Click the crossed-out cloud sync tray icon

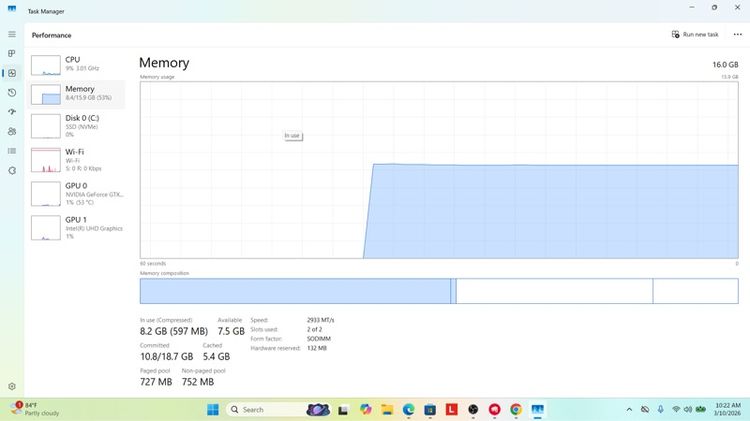click(x=645, y=410)
